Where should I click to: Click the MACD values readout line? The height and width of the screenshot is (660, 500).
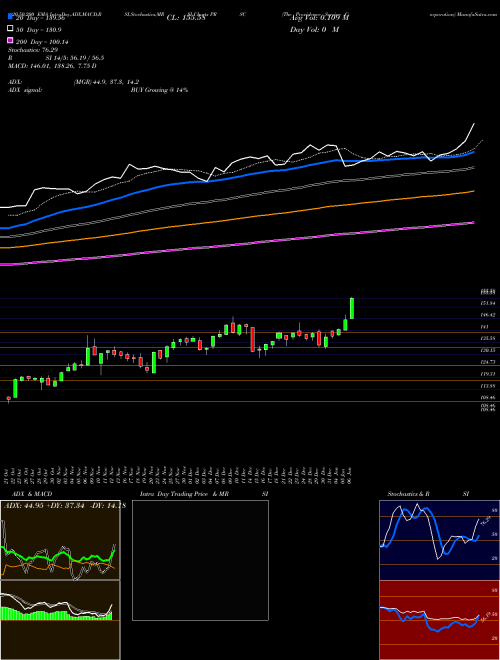[x=52, y=66]
